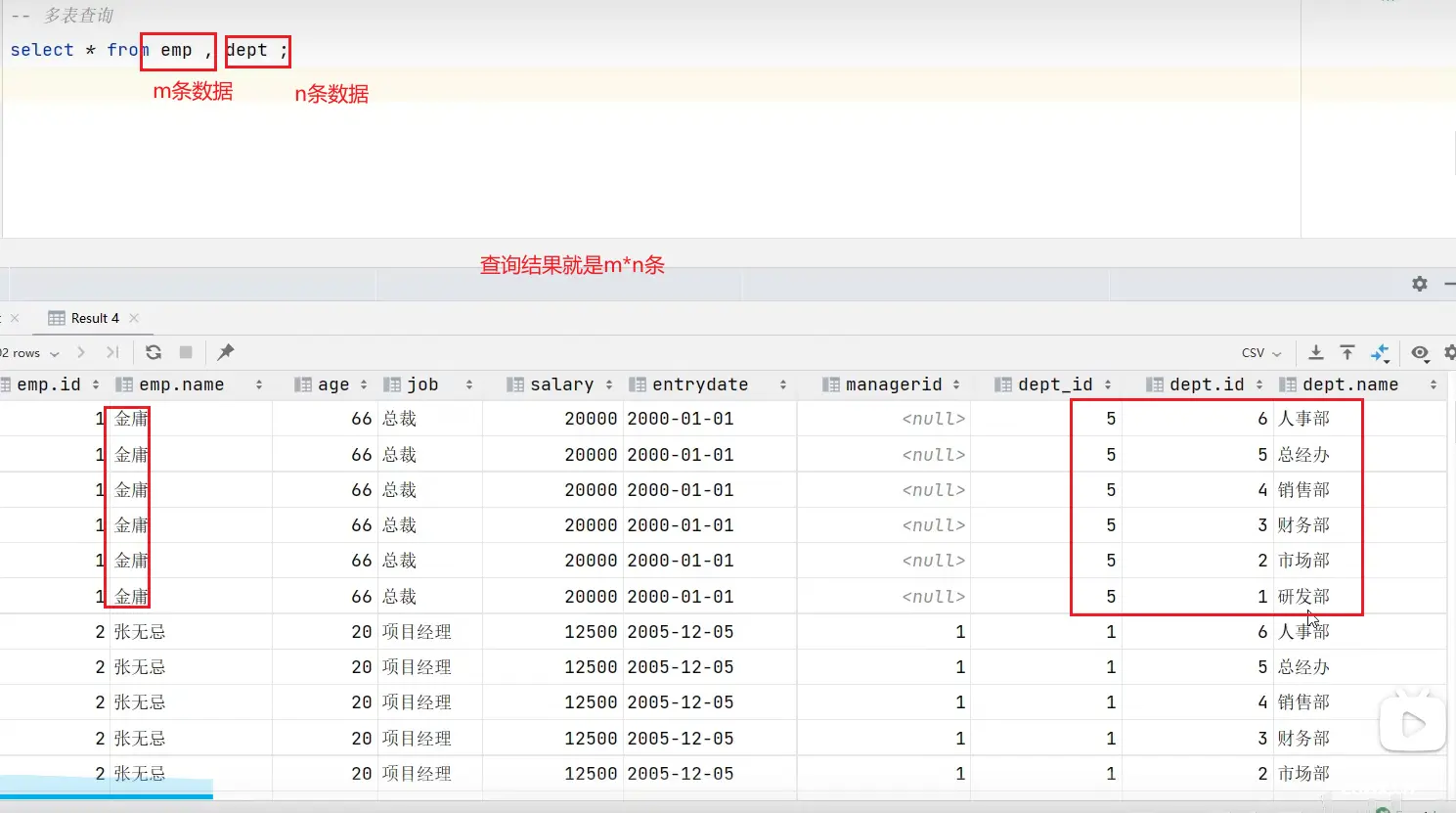Sort by job column arrows

pos(469,385)
